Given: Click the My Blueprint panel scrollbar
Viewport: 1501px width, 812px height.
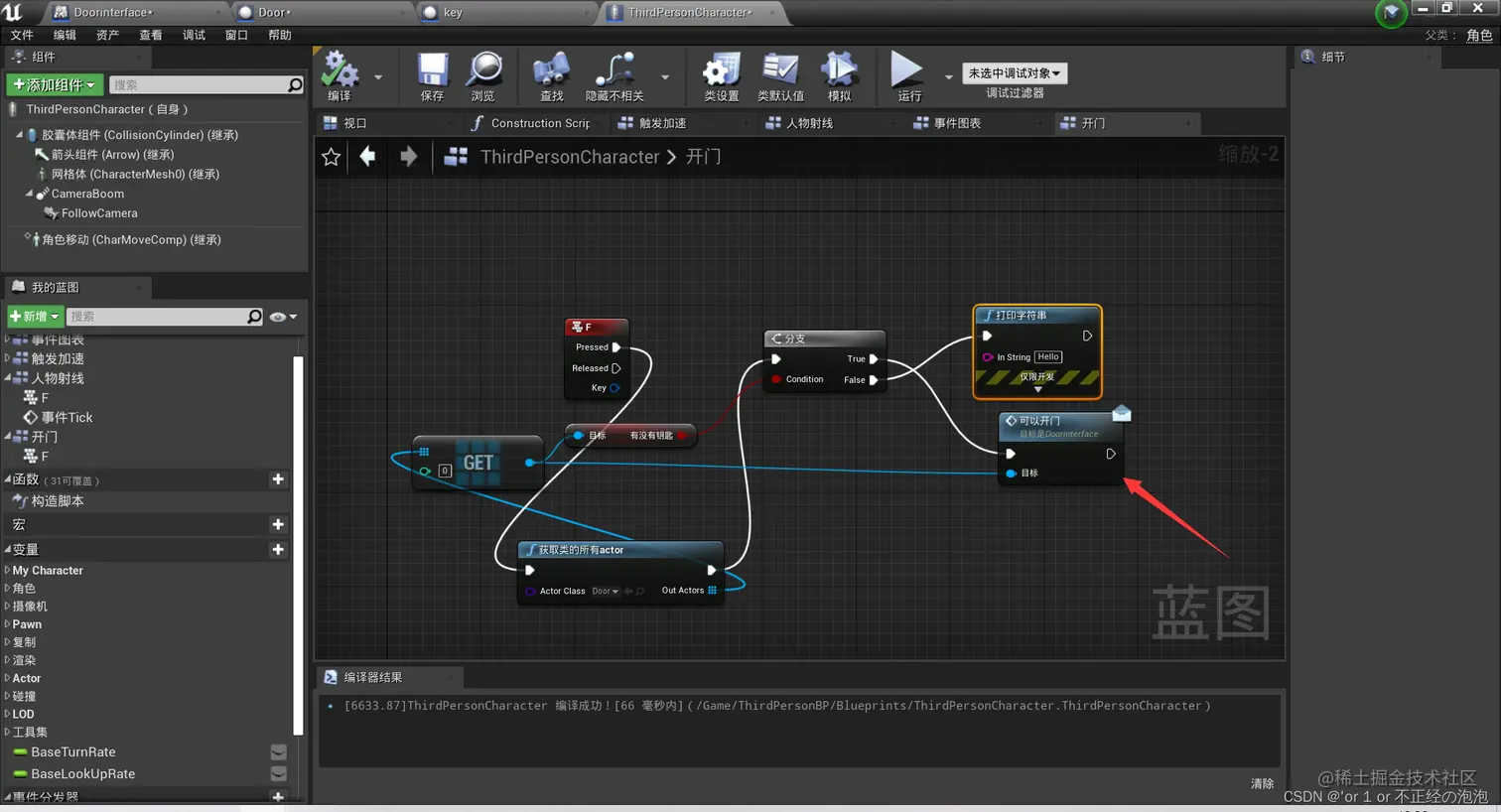Looking at the screenshot, I should 298,546.
